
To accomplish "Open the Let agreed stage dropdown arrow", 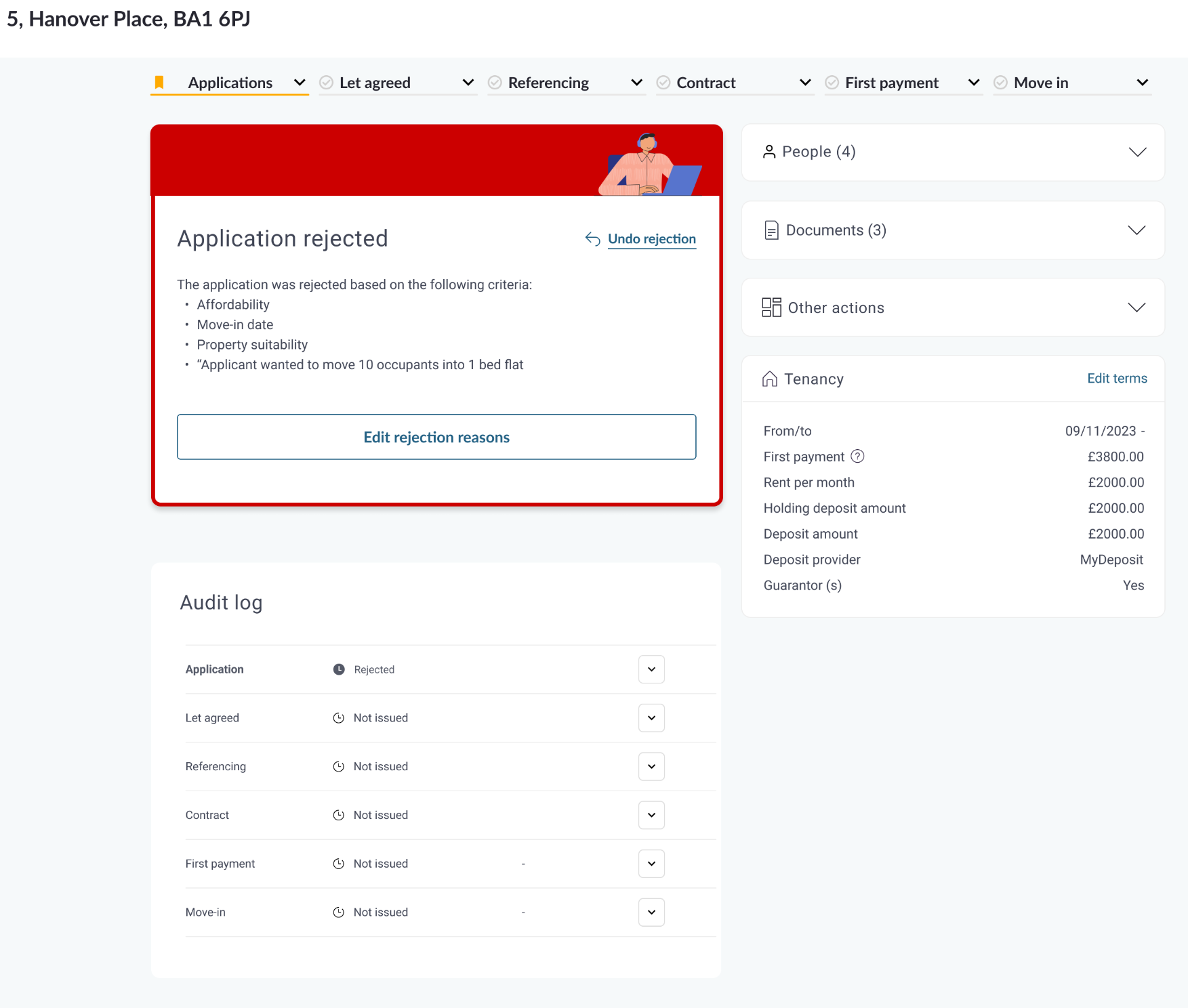I will coord(468,83).
